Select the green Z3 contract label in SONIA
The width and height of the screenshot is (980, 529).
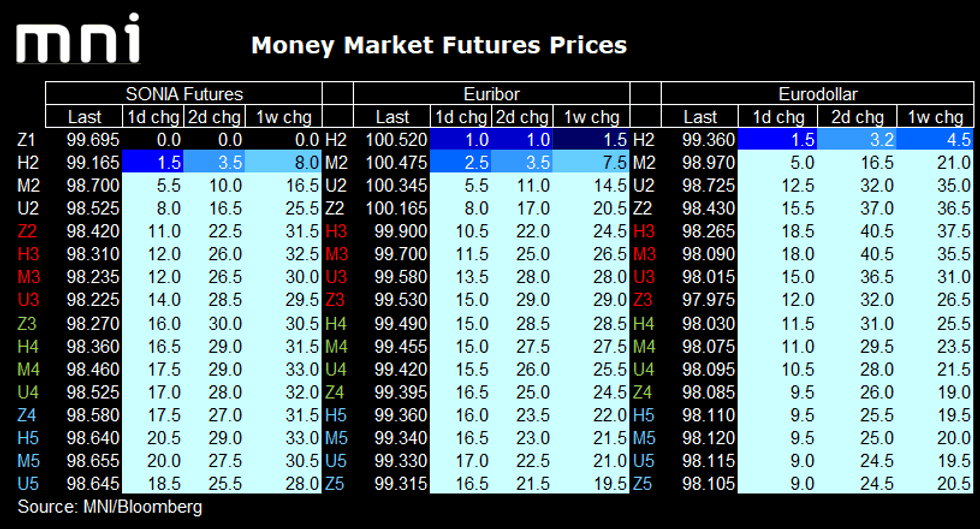[27, 323]
